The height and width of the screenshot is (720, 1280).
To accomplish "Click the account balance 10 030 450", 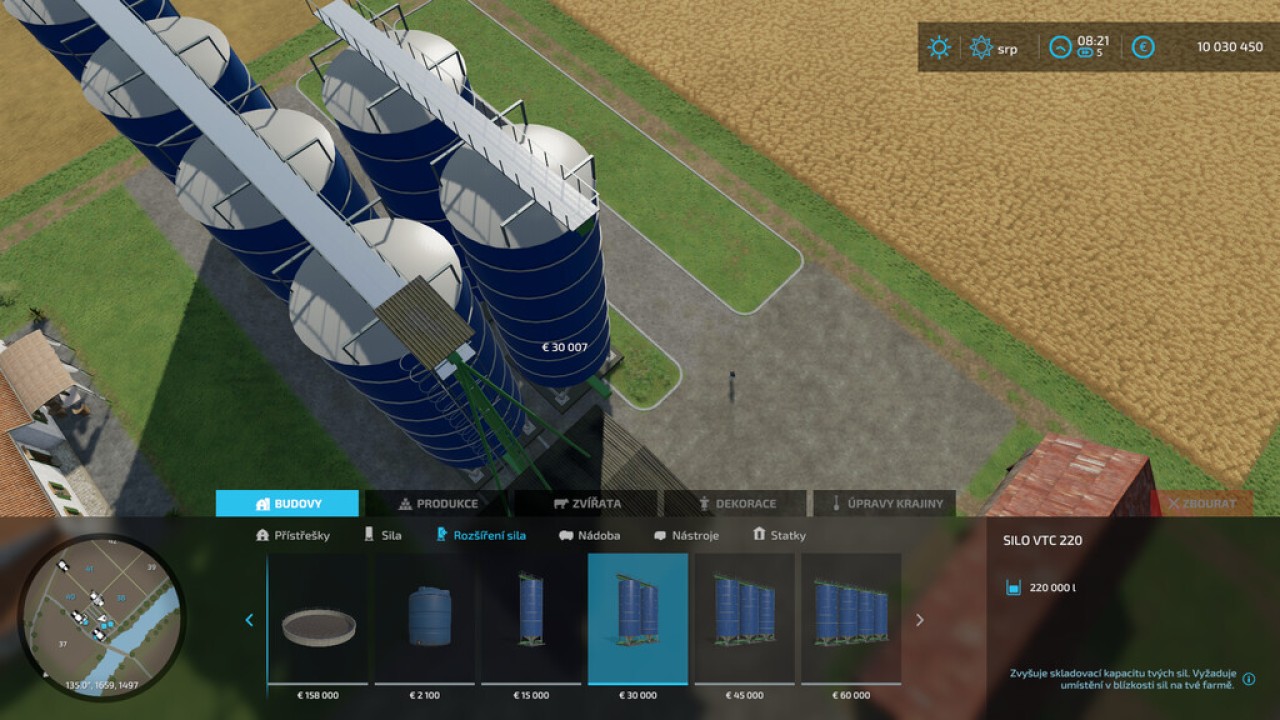I will click(1230, 47).
